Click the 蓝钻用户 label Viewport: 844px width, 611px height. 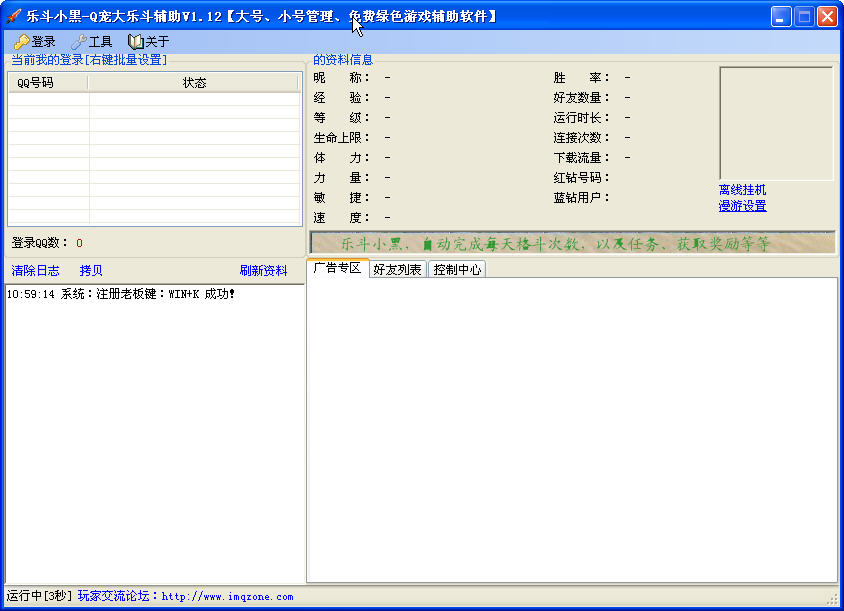pyautogui.click(x=581, y=198)
